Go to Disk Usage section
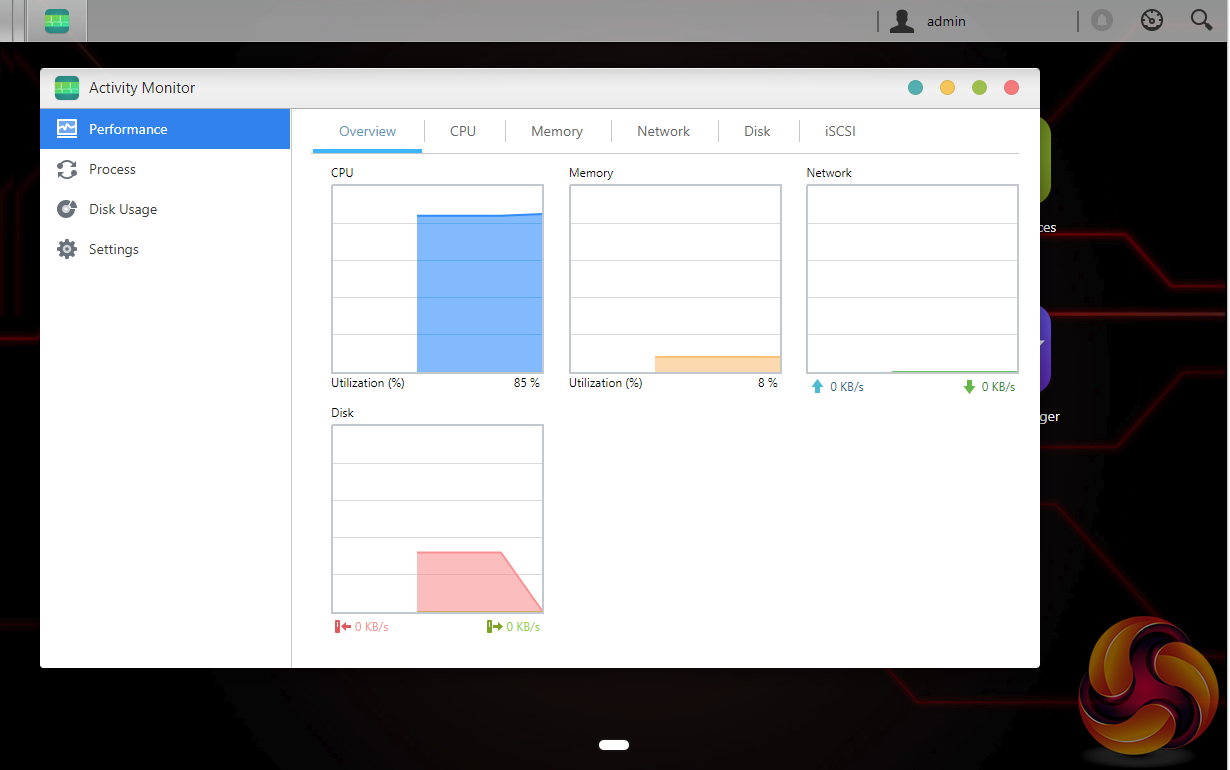1230x770 pixels. pos(165,209)
